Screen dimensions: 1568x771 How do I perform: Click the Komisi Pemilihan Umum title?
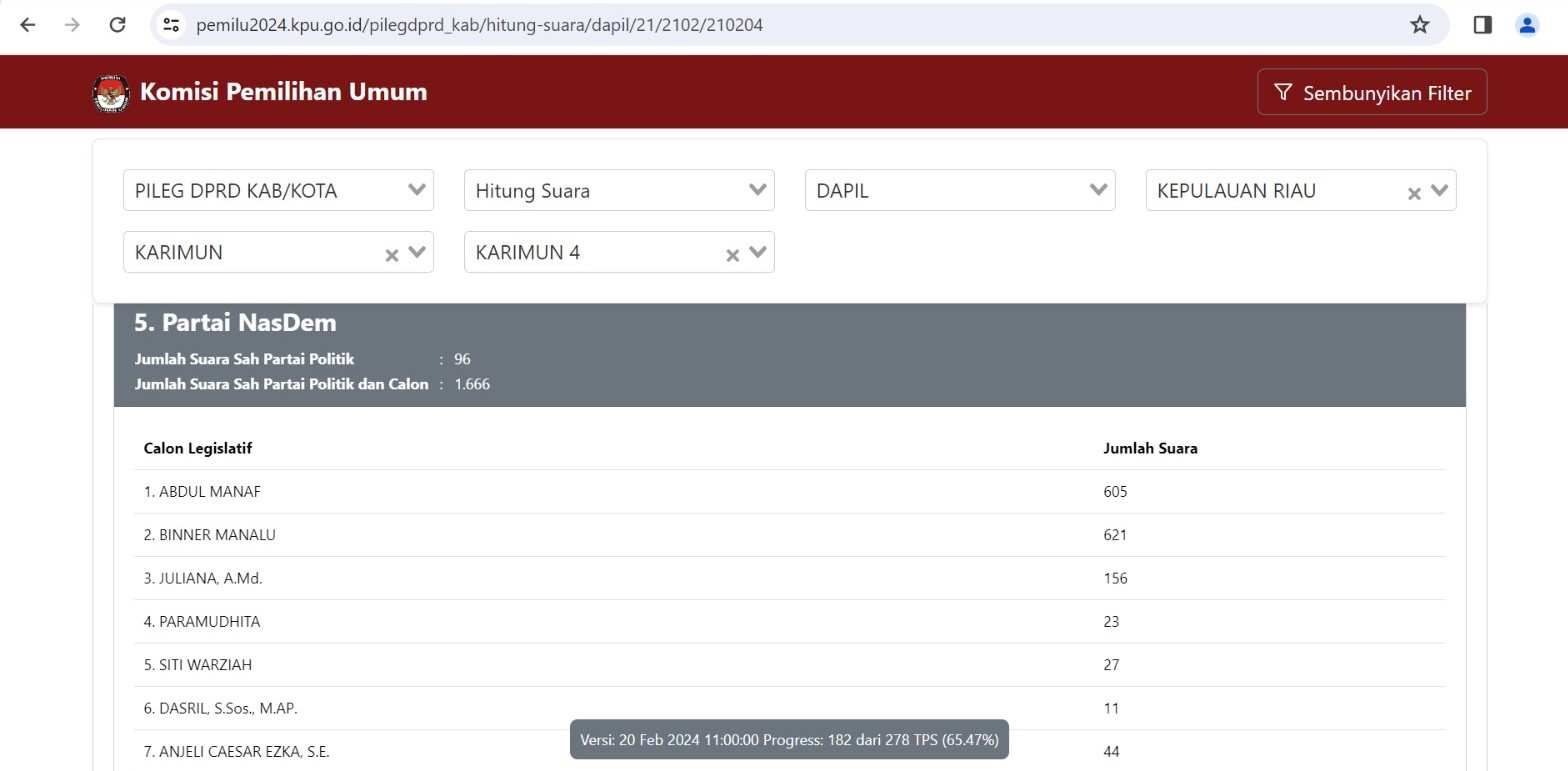(283, 92)
